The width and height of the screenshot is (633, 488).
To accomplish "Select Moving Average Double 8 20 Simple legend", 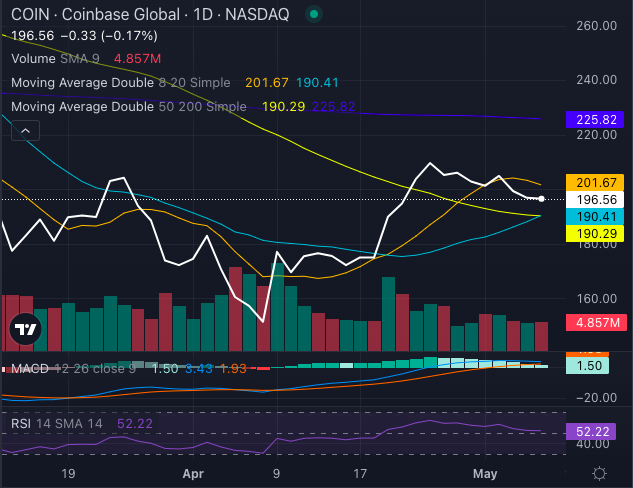I will (121, 83).
